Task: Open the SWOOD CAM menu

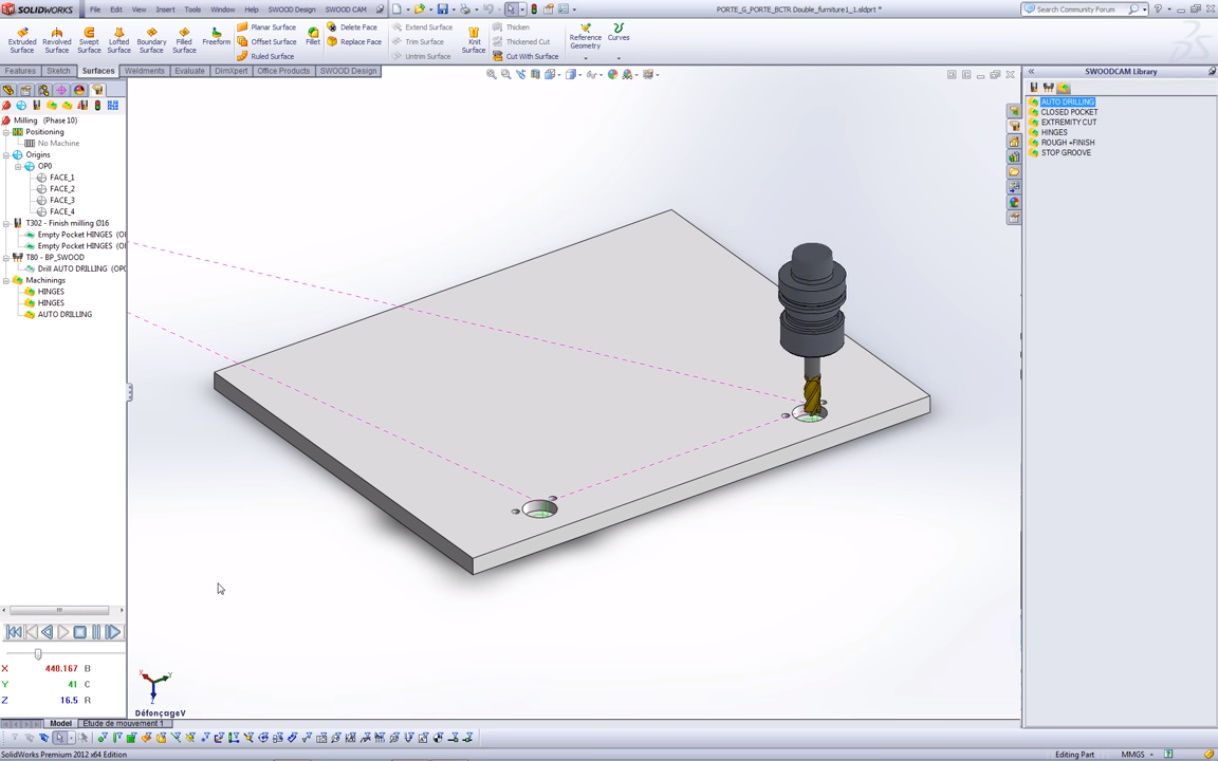Action: 345,9
